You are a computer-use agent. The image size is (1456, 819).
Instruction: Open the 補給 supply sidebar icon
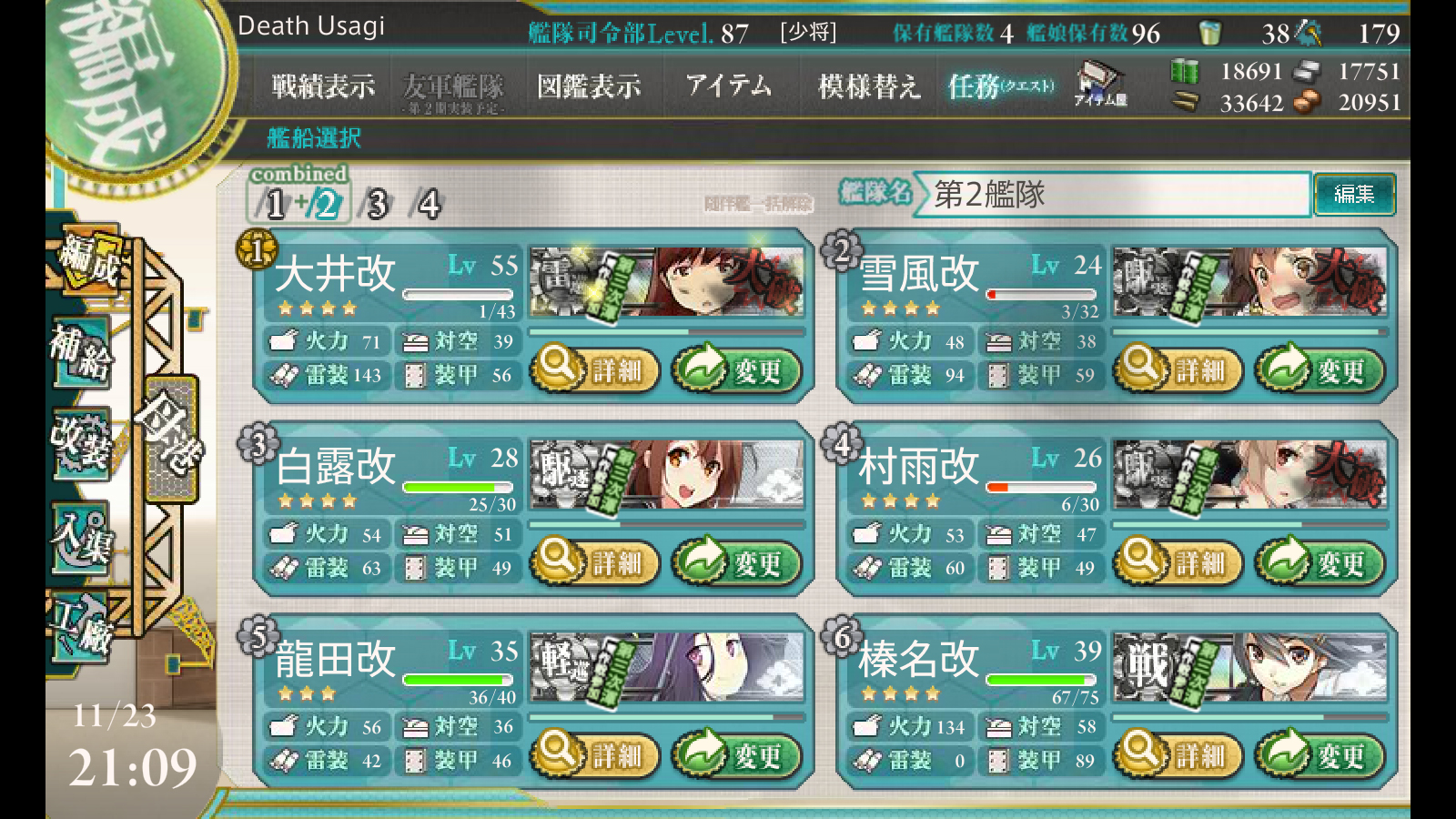[x=81, y=353]
